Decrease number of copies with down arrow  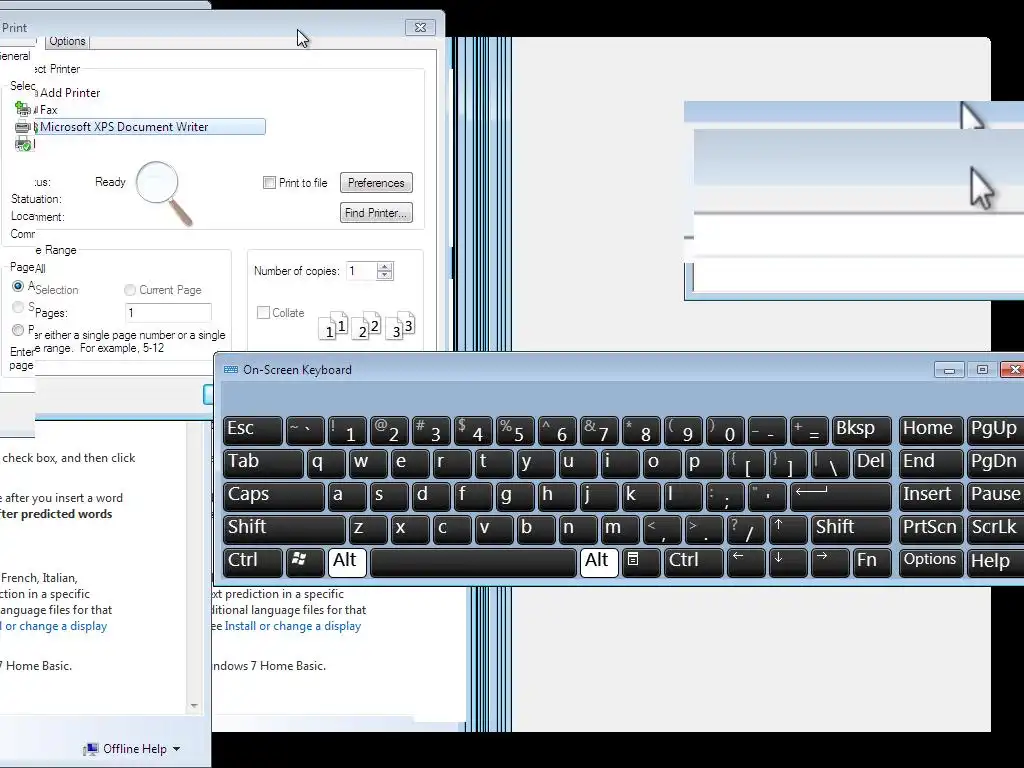tap(385, 276)
